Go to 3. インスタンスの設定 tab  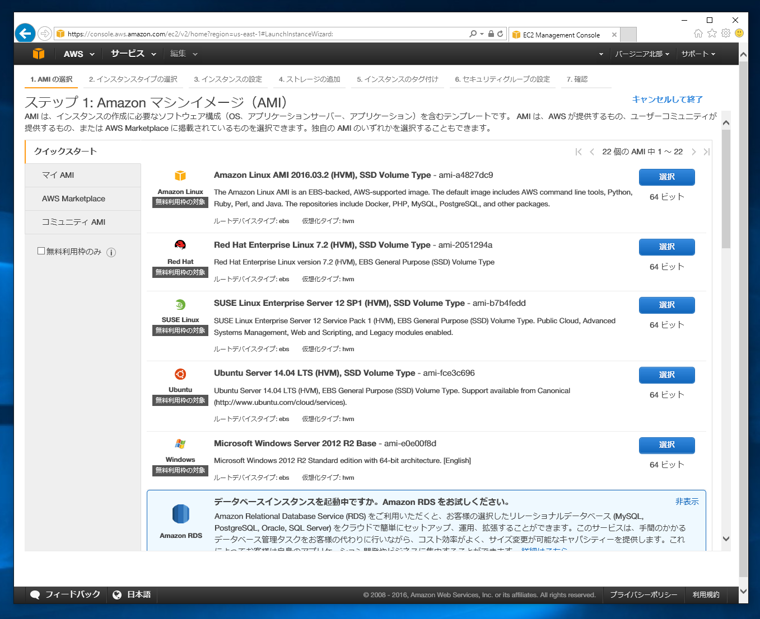(228, 79)
